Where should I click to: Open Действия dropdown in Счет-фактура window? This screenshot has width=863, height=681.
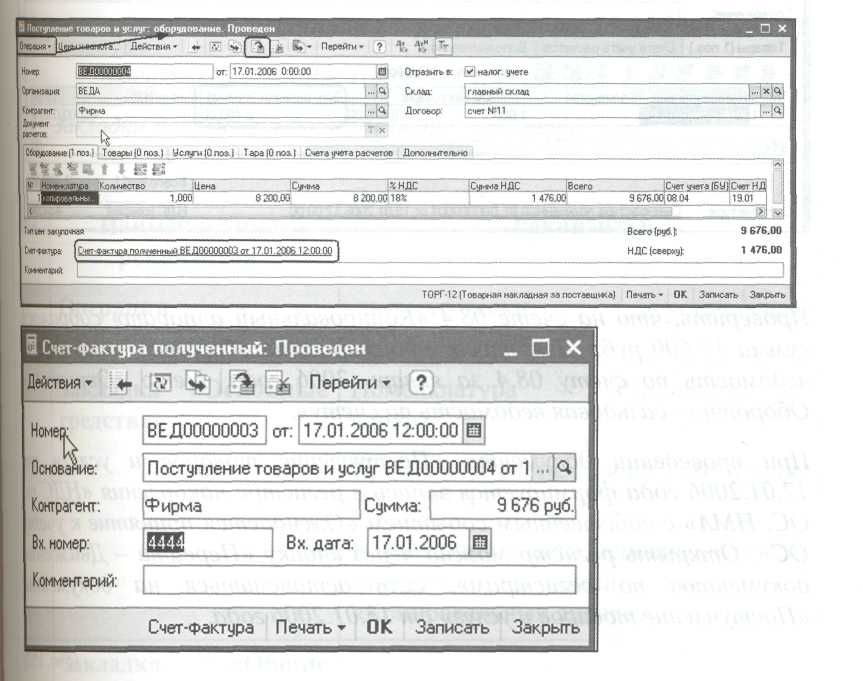click(60, 382)
